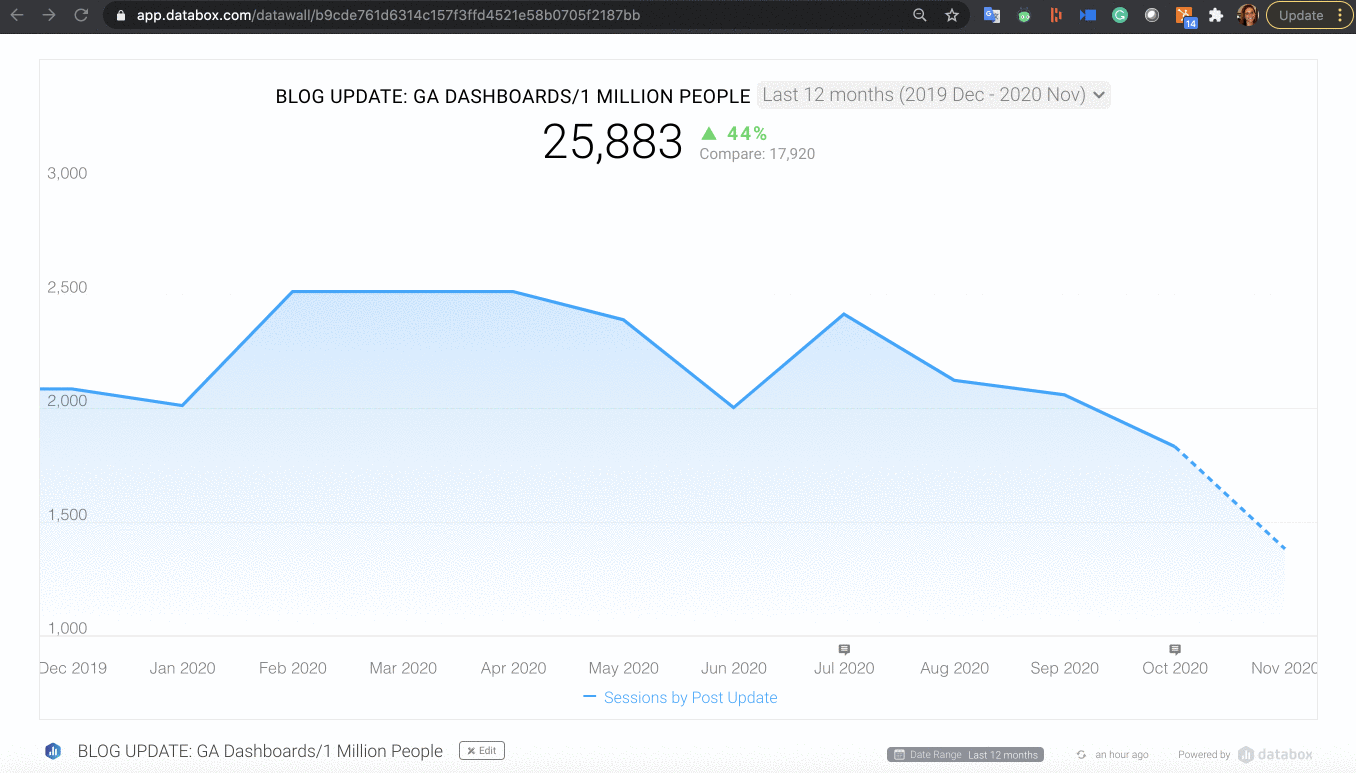Click the Date Range Last 12 months badge
This screenshot has height=773, width=1356.
[965, 755]
